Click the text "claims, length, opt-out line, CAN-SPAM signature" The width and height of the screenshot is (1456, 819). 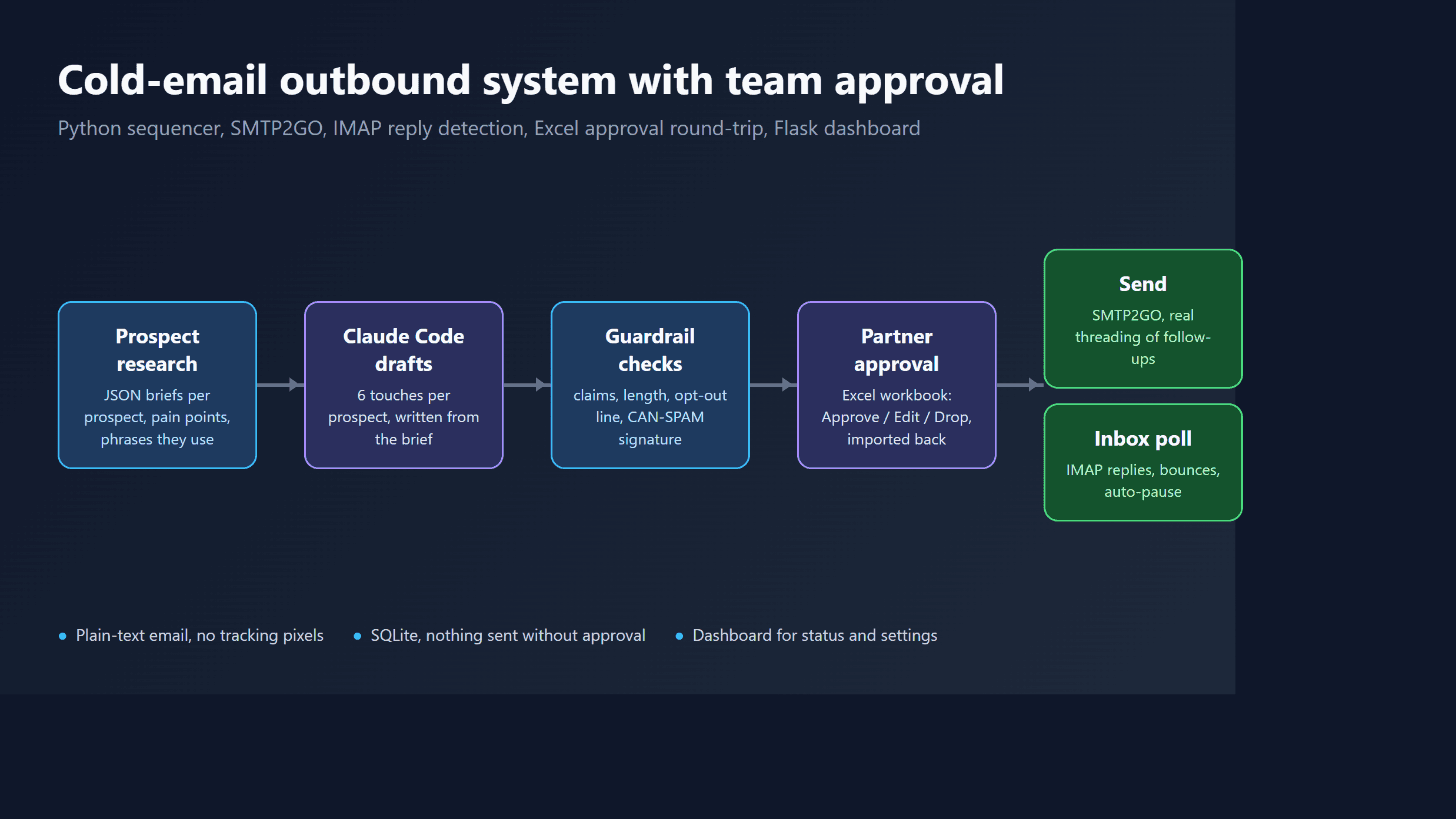point(650,417)
